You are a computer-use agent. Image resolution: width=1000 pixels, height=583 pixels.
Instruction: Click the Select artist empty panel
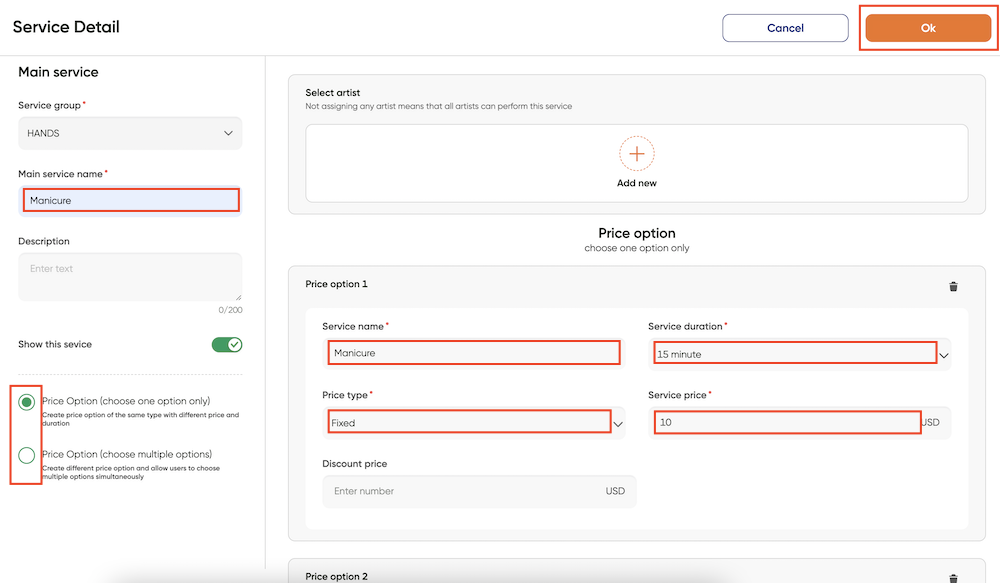coord(636,163)
